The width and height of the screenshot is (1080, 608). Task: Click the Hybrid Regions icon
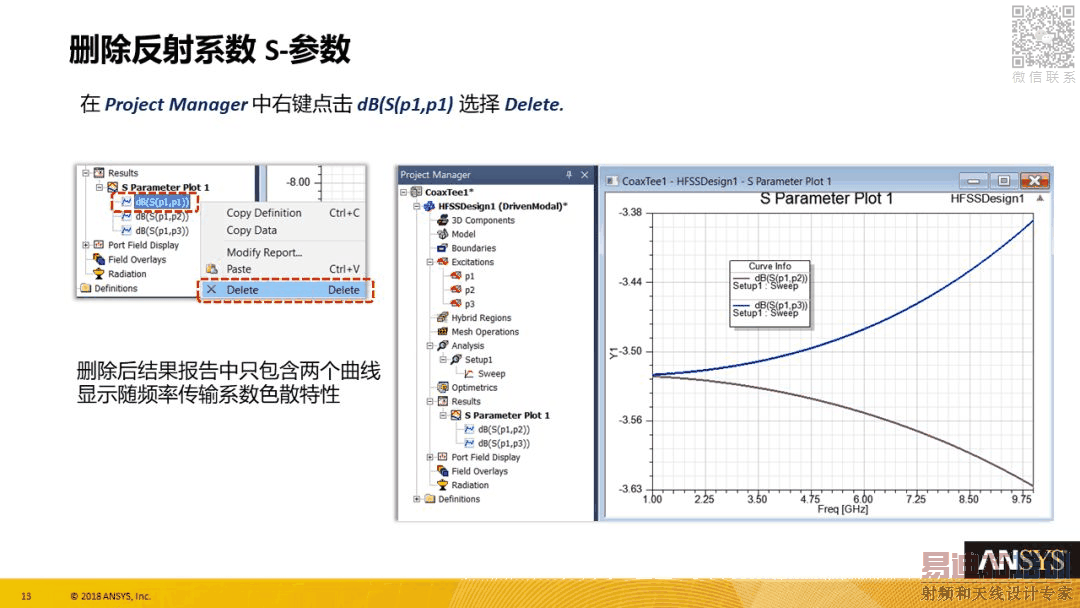coord(443,317)
